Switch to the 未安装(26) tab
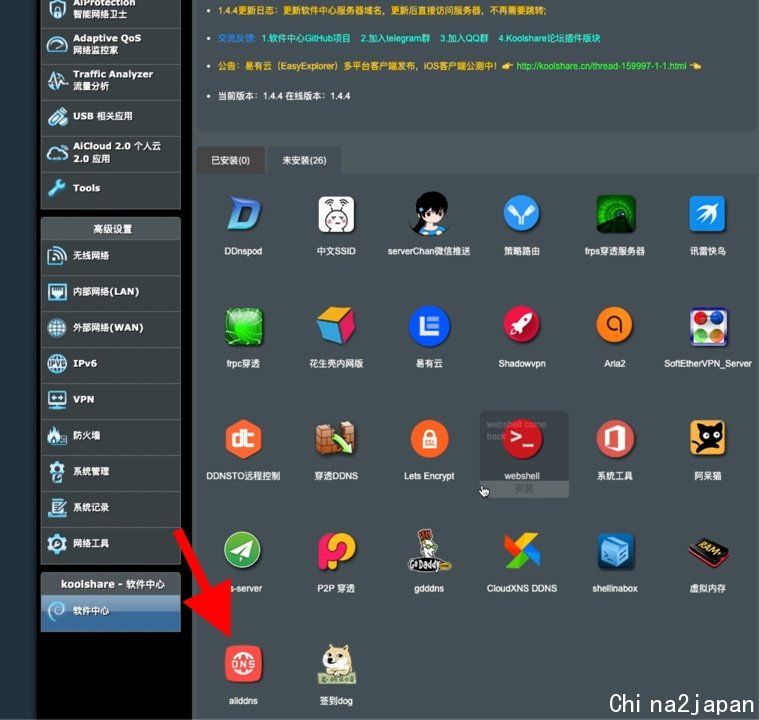The width and height of the screenshot is (759, 720). (x=304, y=160)
